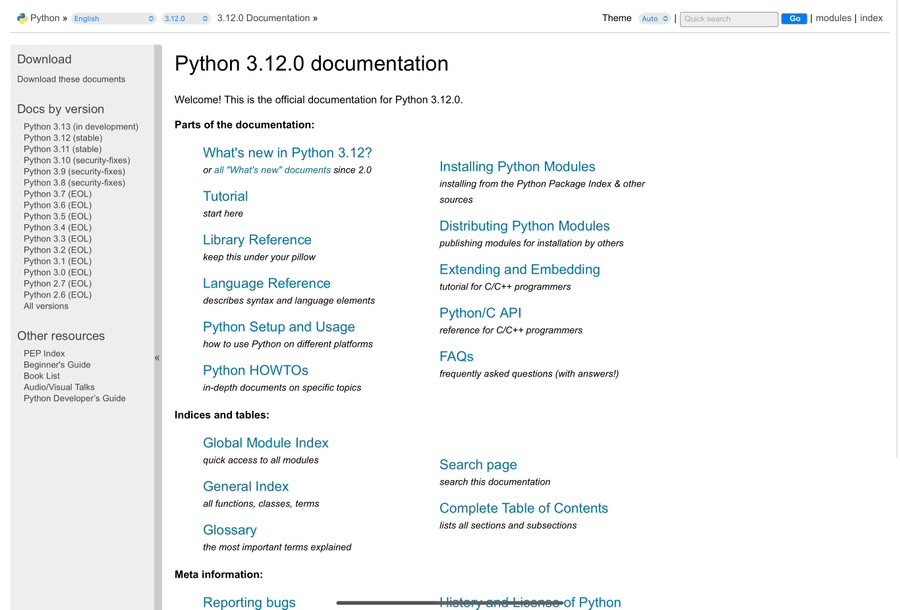The height and width of the screenshot is (610, 900).
Task: Open Python 3.11 (stable) docs
Action: [x=63, y=149]
